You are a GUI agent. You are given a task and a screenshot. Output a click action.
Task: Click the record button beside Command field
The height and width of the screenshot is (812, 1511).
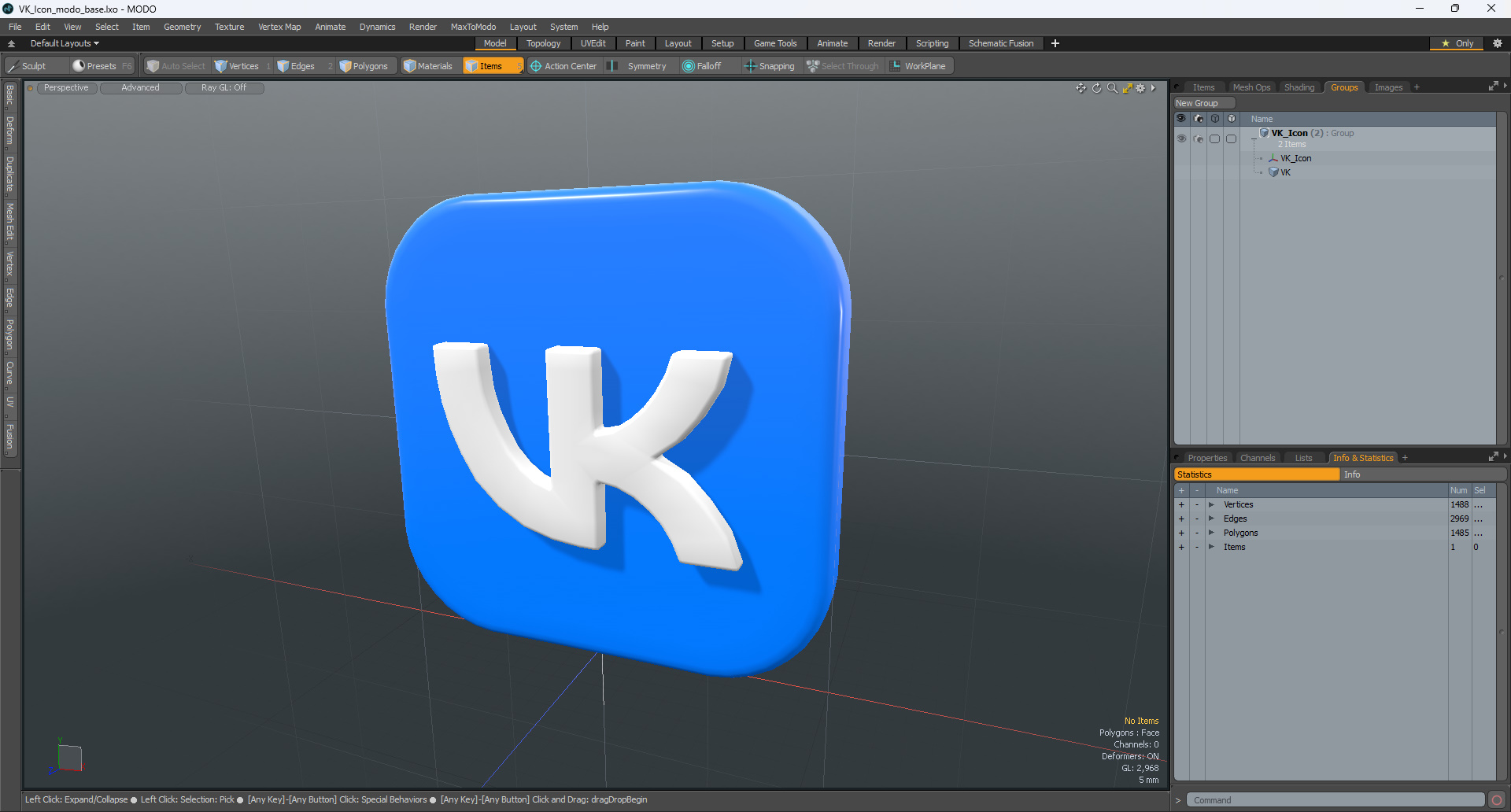click(1496, 800)
